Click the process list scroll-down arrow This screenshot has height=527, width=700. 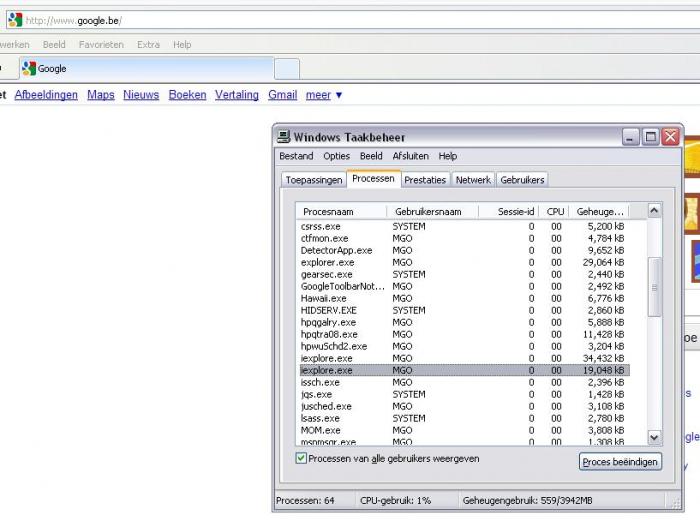pos(654,438)
